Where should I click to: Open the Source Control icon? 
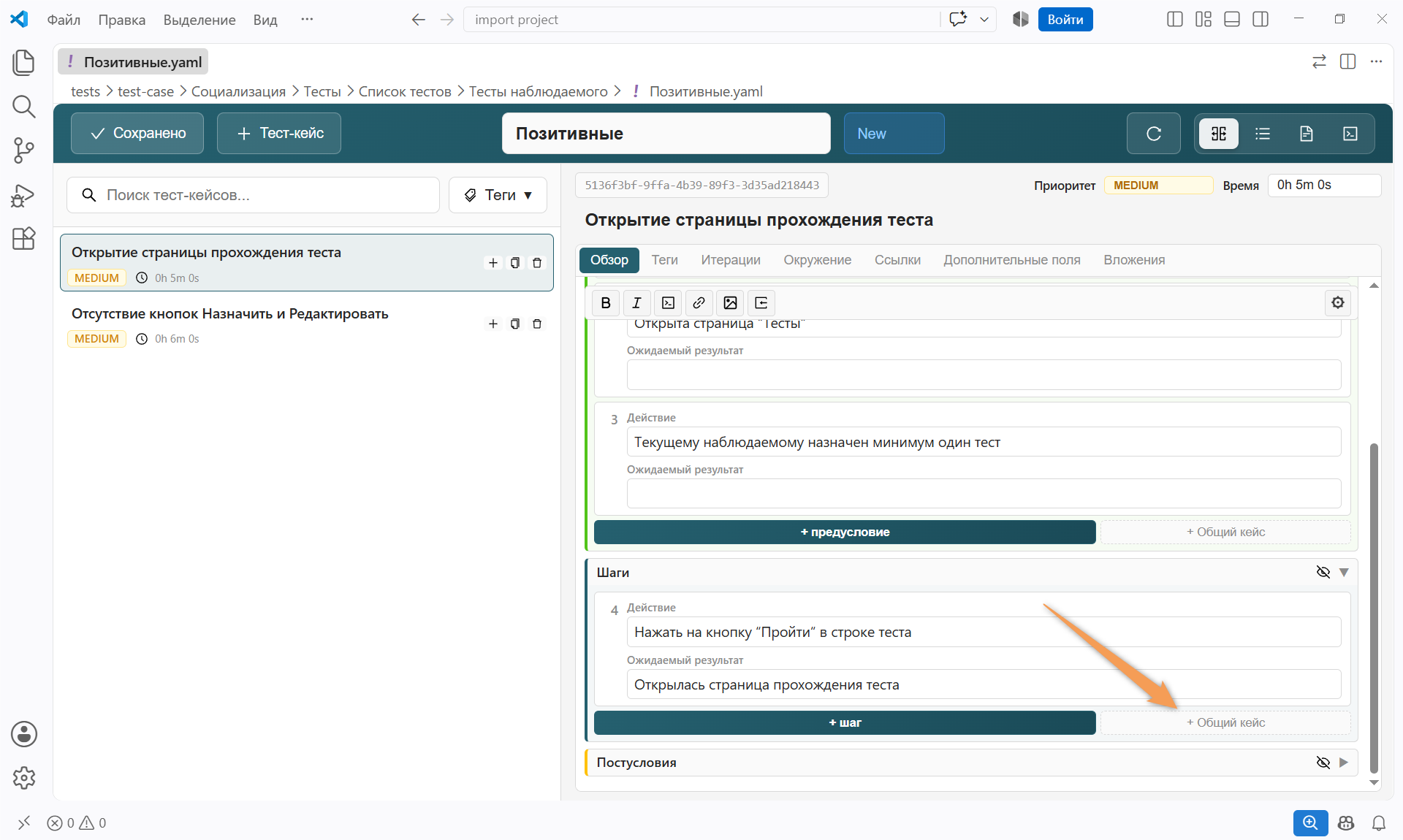pyautogui.click(x=23, y=150)
